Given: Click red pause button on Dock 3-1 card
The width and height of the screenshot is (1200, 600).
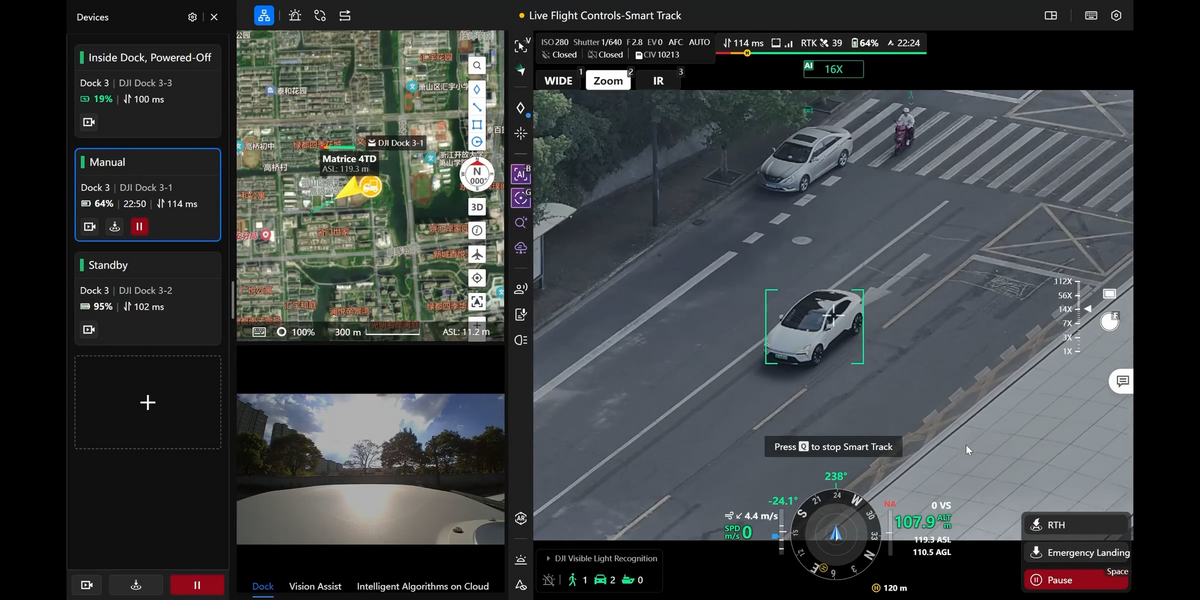Looking at the screenshot, I should click(x=139, y=227).
